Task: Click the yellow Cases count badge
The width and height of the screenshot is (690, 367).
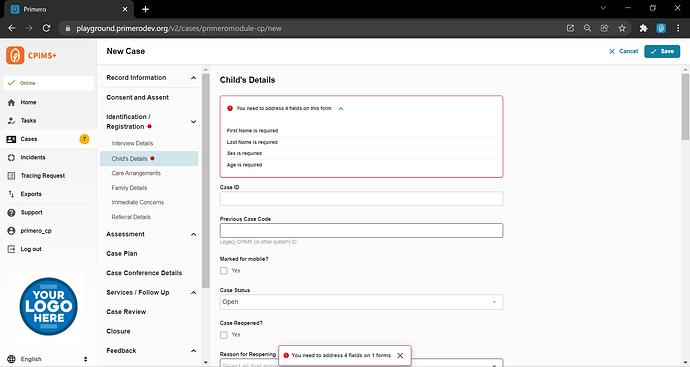Action: [84, 139]
